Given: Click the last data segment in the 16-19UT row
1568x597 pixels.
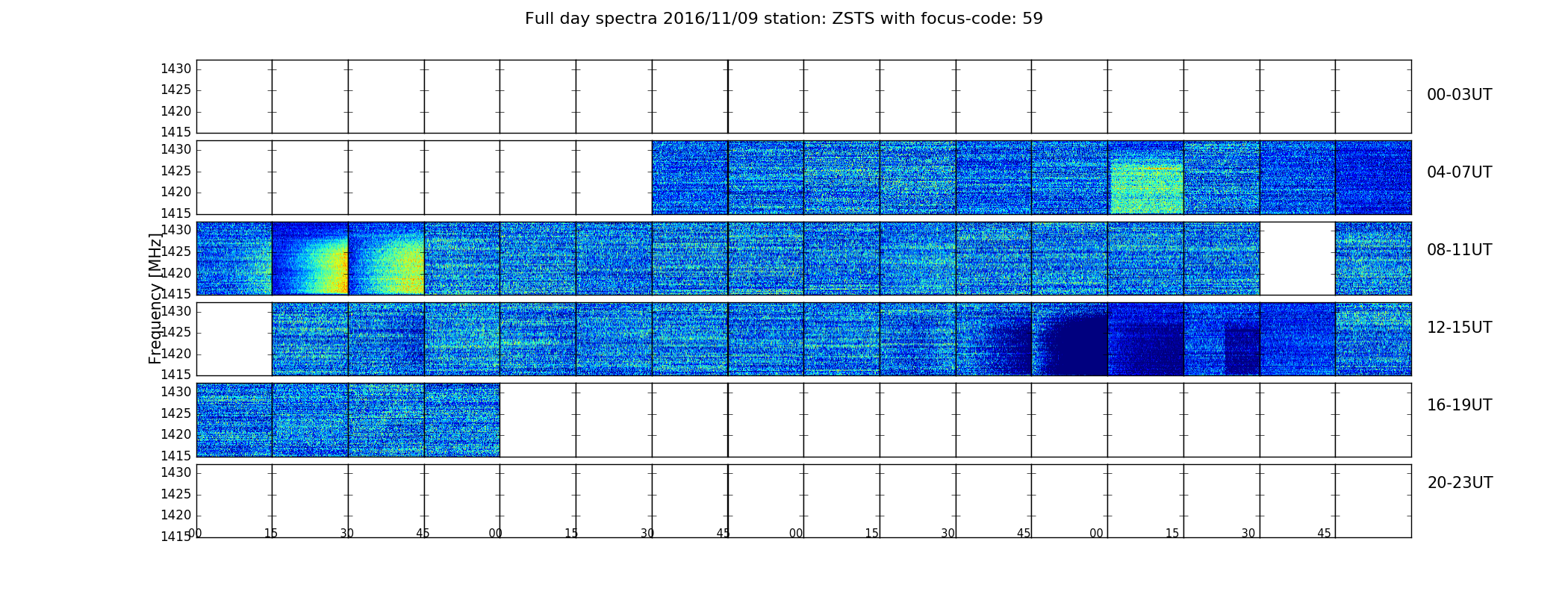Looking at the screenshot, I should tap(462, 420).
